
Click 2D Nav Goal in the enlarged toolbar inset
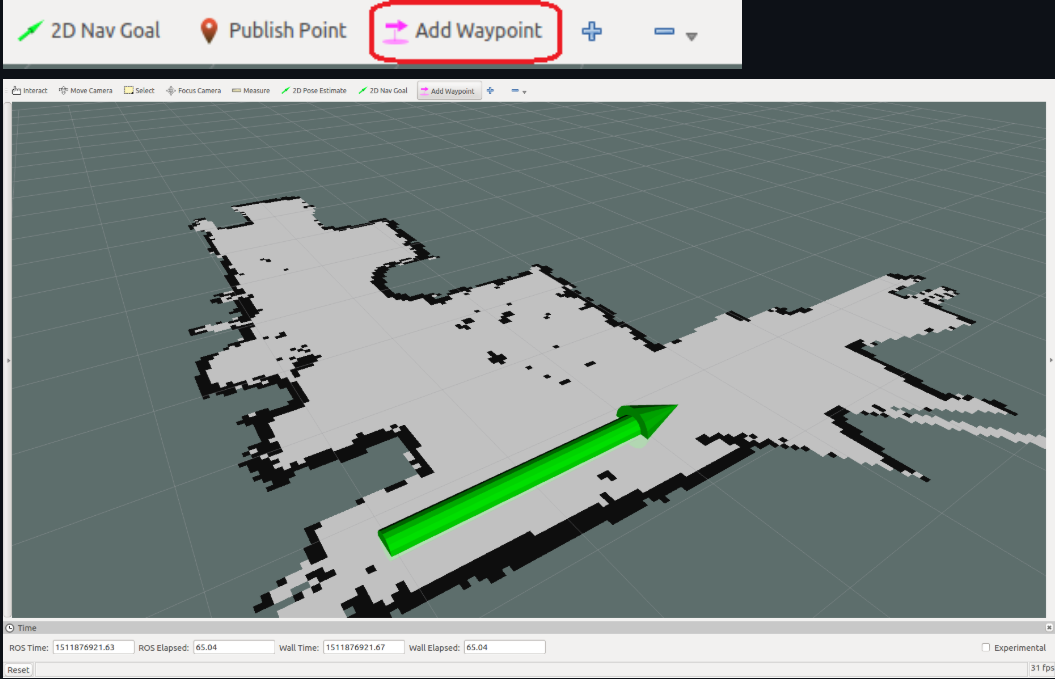point(89,30)
